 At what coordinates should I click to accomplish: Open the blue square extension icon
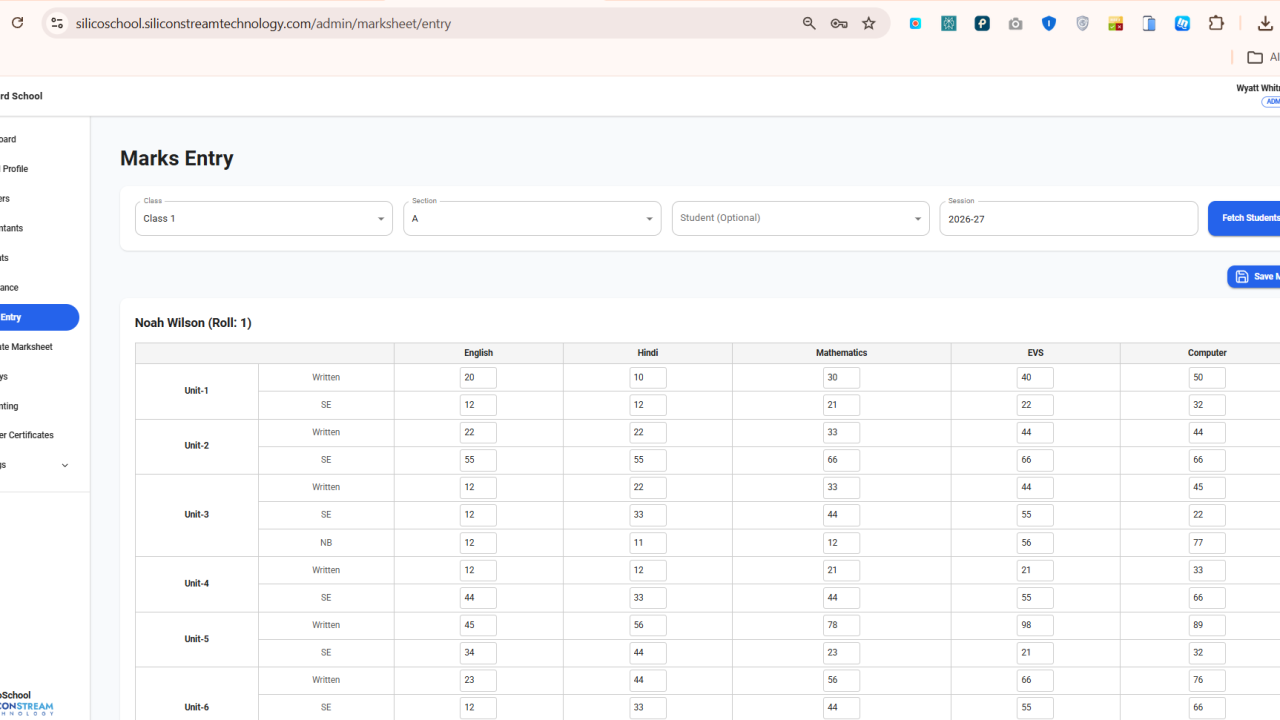point(1183,23)
